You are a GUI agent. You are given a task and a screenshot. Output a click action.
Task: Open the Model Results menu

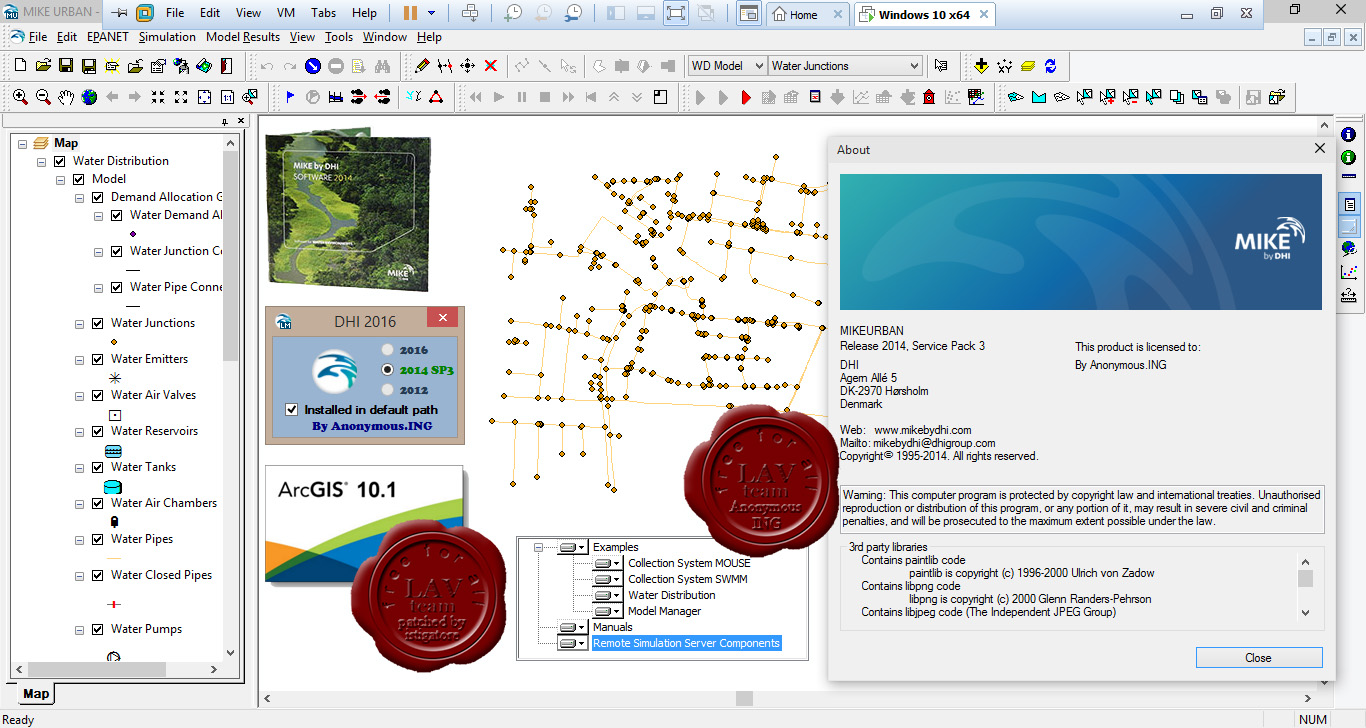tap(243, 37)
